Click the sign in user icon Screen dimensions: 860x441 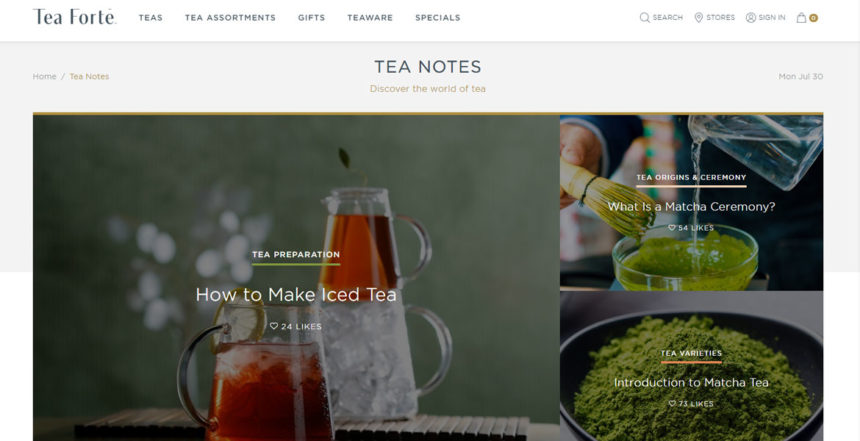751,18
